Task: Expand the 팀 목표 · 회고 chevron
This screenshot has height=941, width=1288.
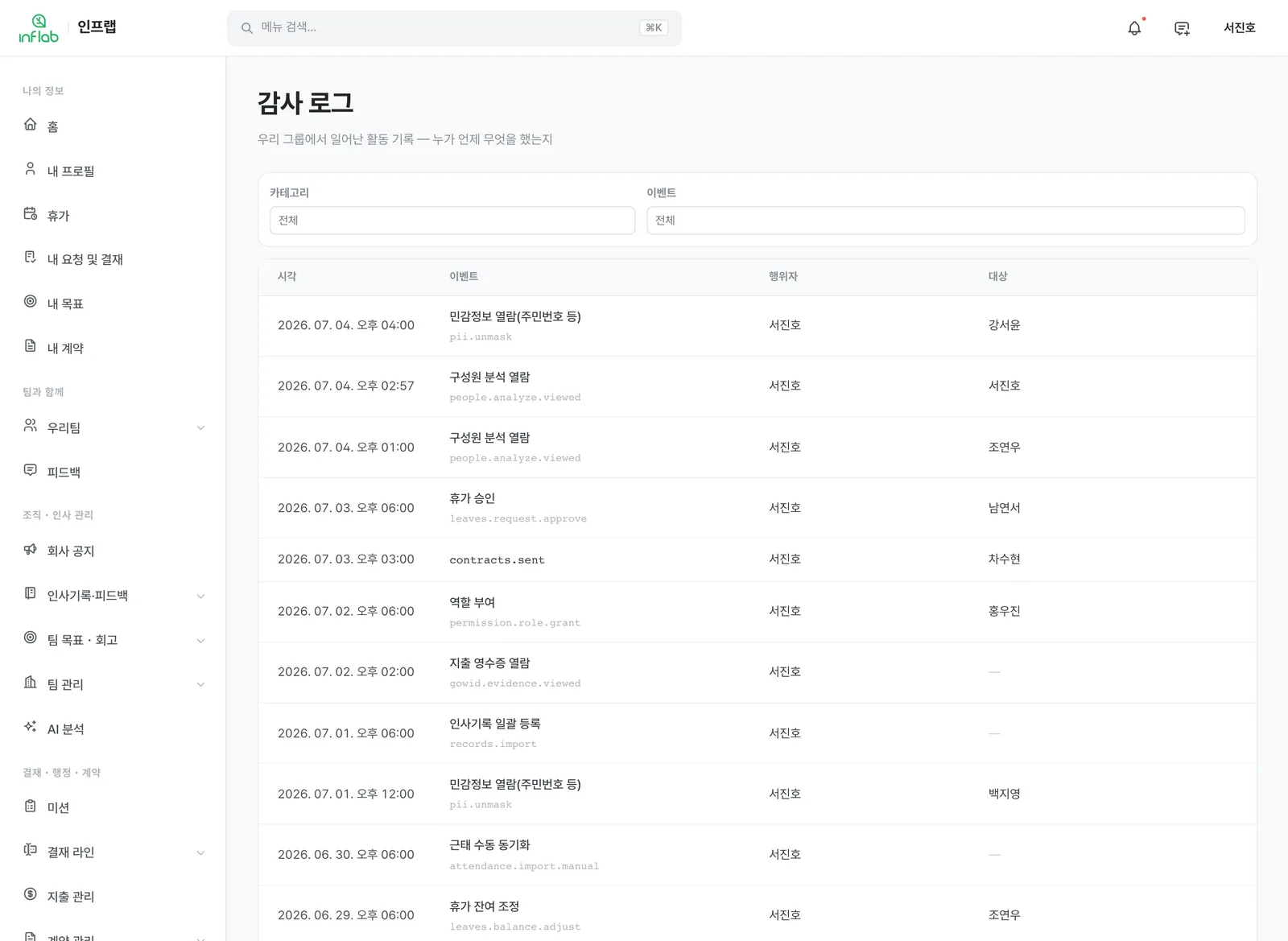Action: (200, 640)
